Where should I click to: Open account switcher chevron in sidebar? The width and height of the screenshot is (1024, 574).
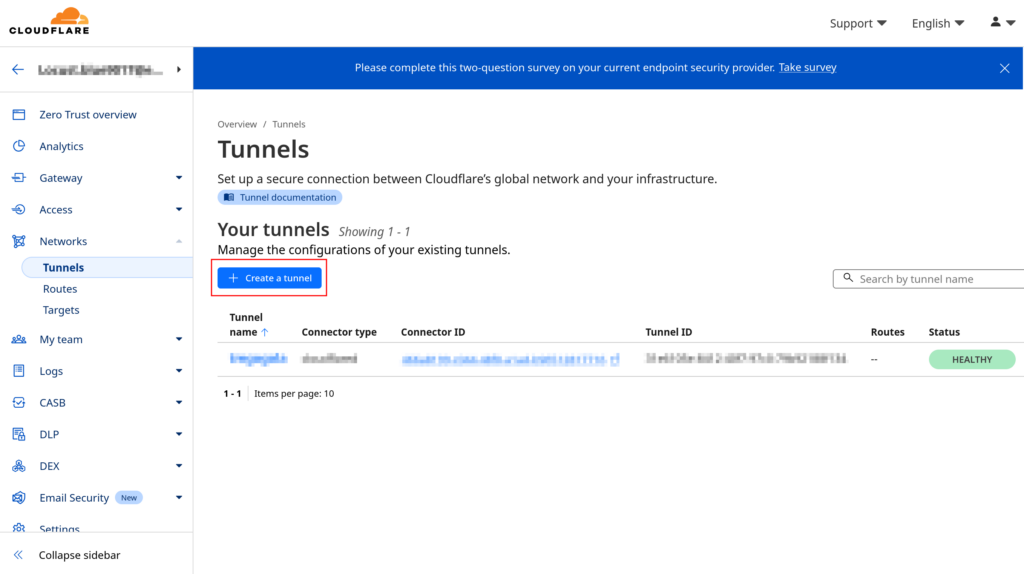[178, 69]
